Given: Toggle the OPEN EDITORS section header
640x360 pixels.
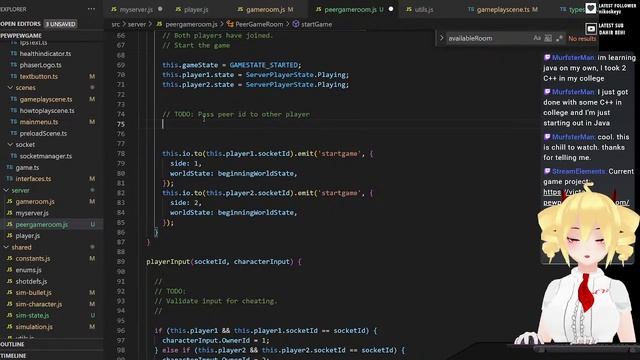Looking at the screenshot, I should pos(20,24).
